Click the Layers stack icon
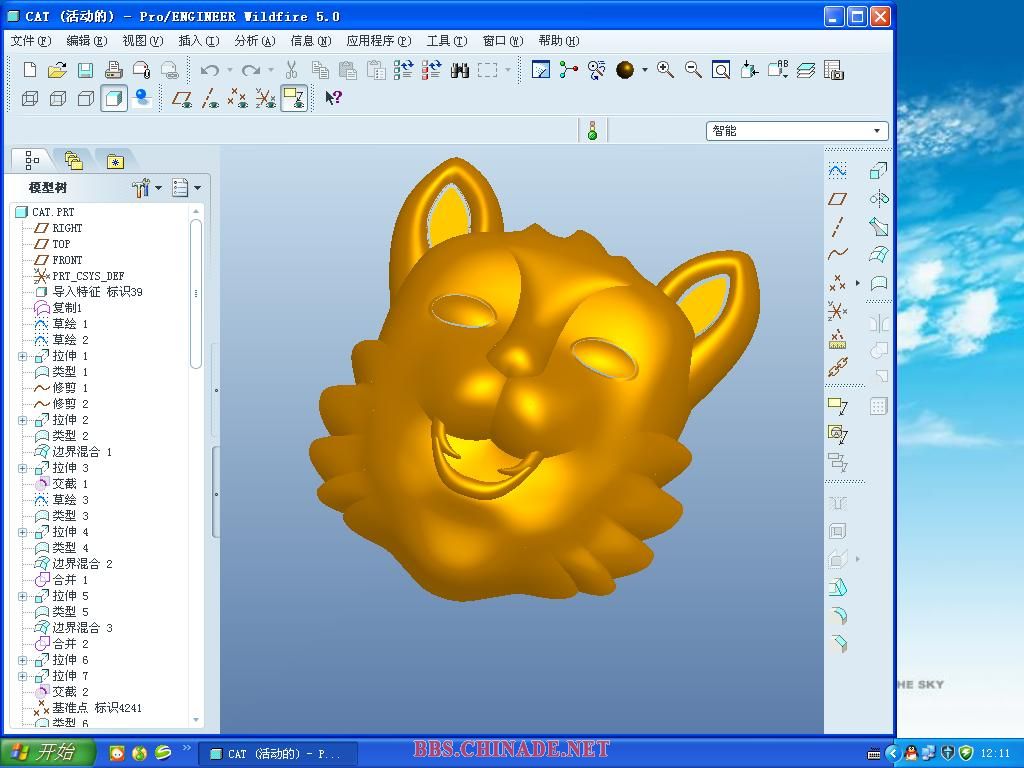Viewport: 1024px width, 768px height. pos(806,70)
